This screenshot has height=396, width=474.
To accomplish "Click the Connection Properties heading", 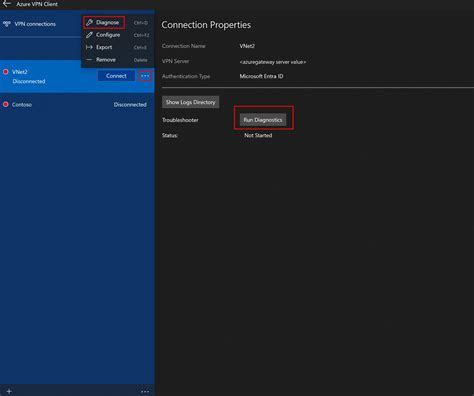I will click(206, 25).
